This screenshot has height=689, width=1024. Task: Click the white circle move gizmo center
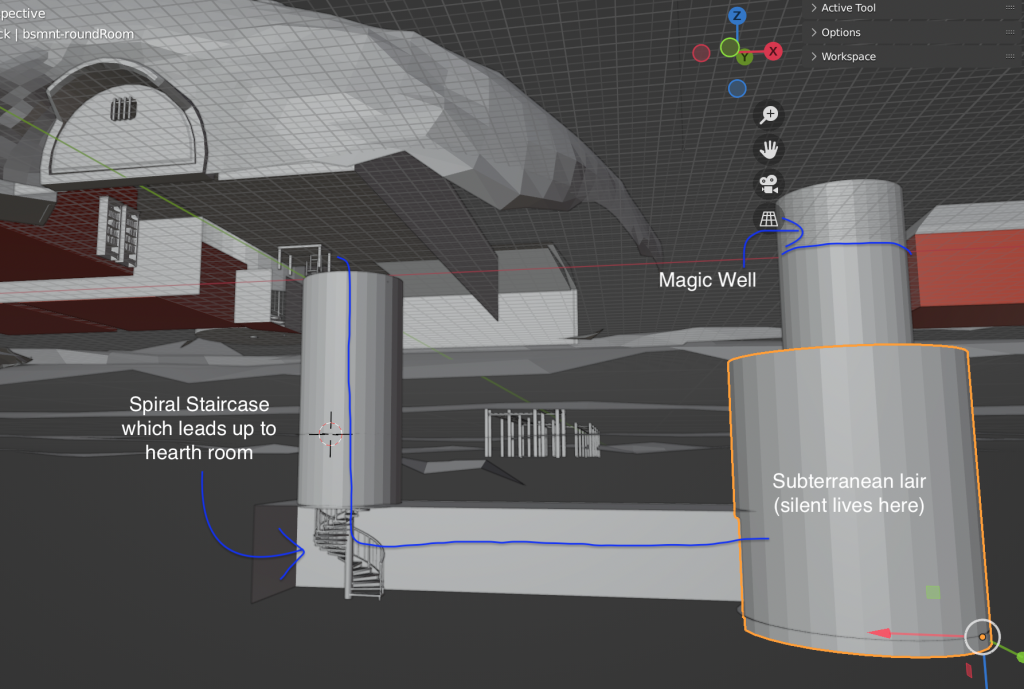coord(982,637)
